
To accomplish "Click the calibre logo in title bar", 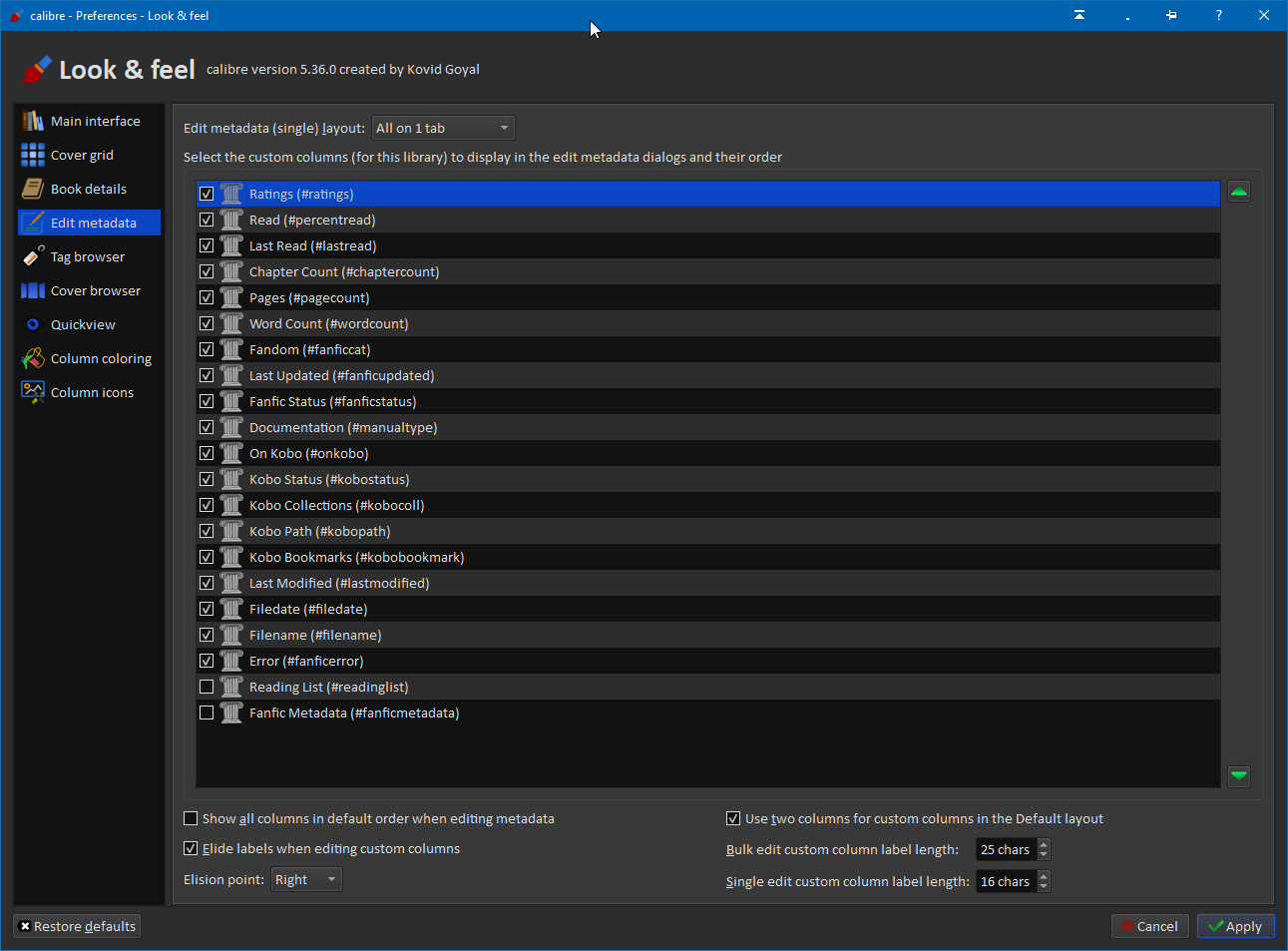I will point(16,15).
